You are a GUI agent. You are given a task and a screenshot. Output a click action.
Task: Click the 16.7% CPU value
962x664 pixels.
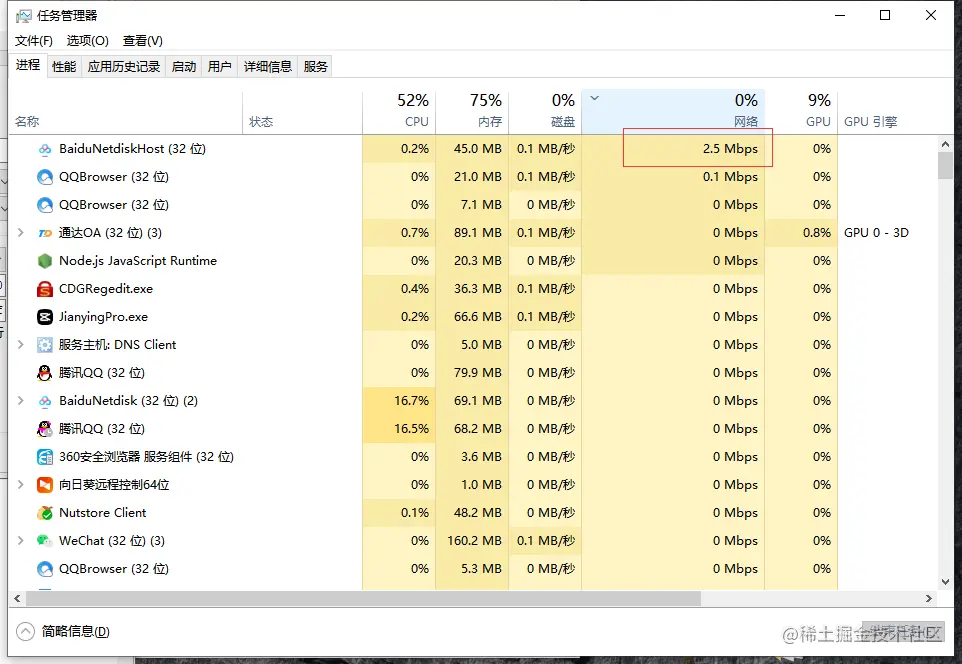[x=411, y=401]
